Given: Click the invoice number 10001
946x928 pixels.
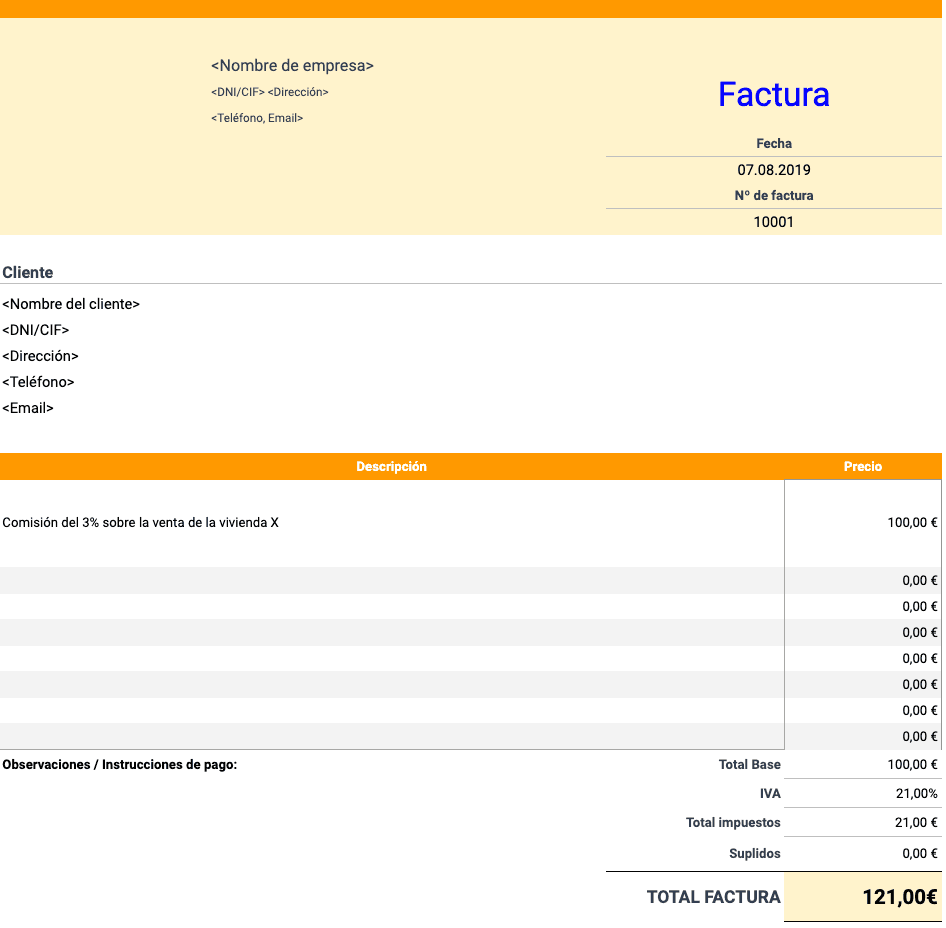Looking at the screenshot, I should pyautogui.click(x=773, y=222).
